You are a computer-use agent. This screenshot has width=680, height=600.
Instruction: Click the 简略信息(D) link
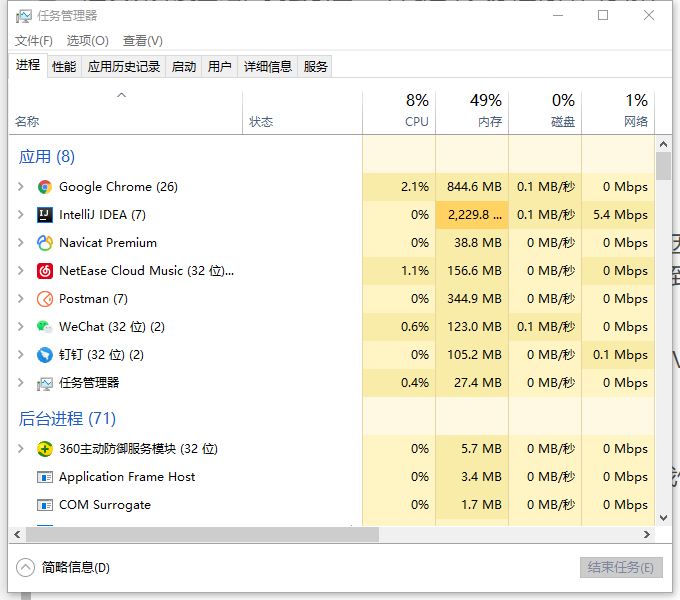pyautogui.click(x=75, y=567)
